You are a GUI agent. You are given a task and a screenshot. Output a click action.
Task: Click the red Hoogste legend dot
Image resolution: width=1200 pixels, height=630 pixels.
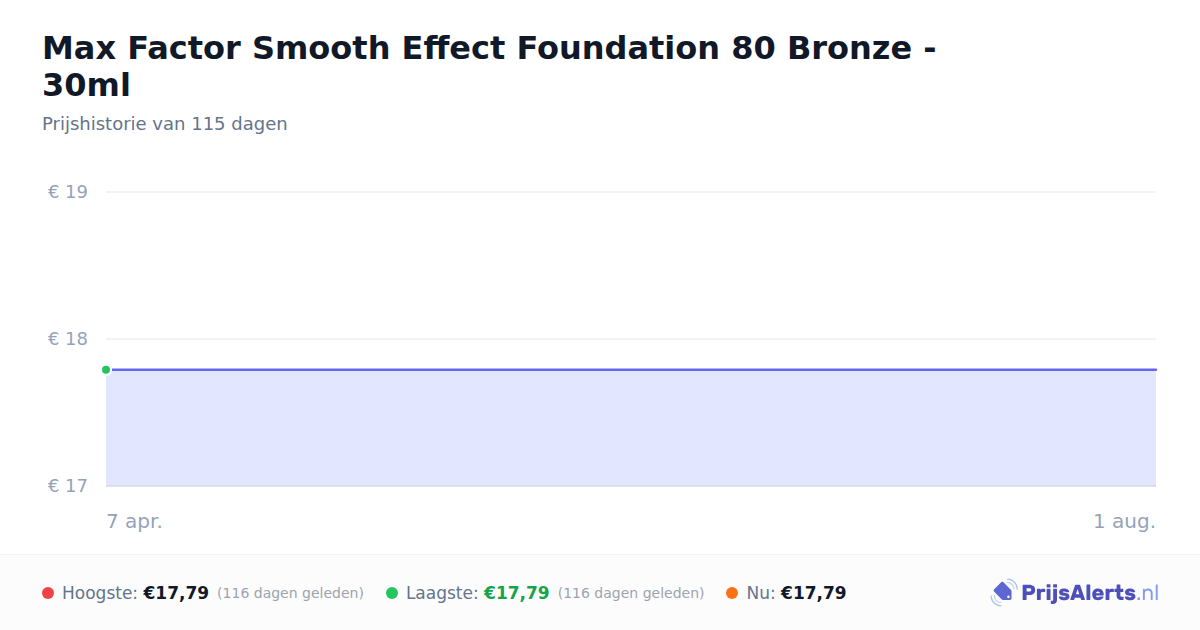click(48, 593)
